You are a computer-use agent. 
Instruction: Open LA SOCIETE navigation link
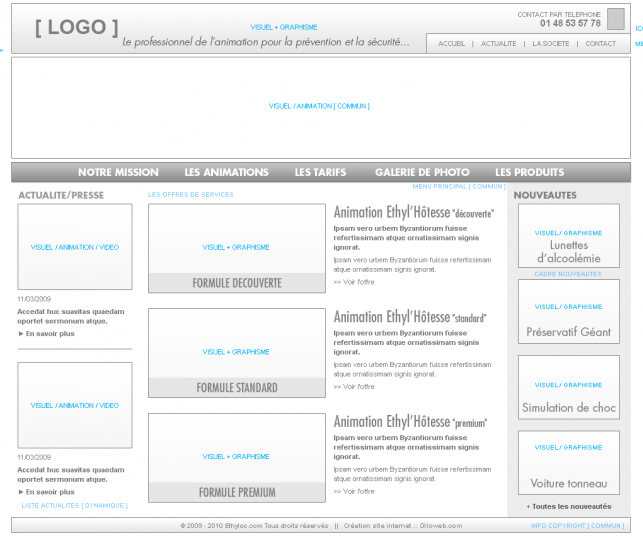[550, 44]
